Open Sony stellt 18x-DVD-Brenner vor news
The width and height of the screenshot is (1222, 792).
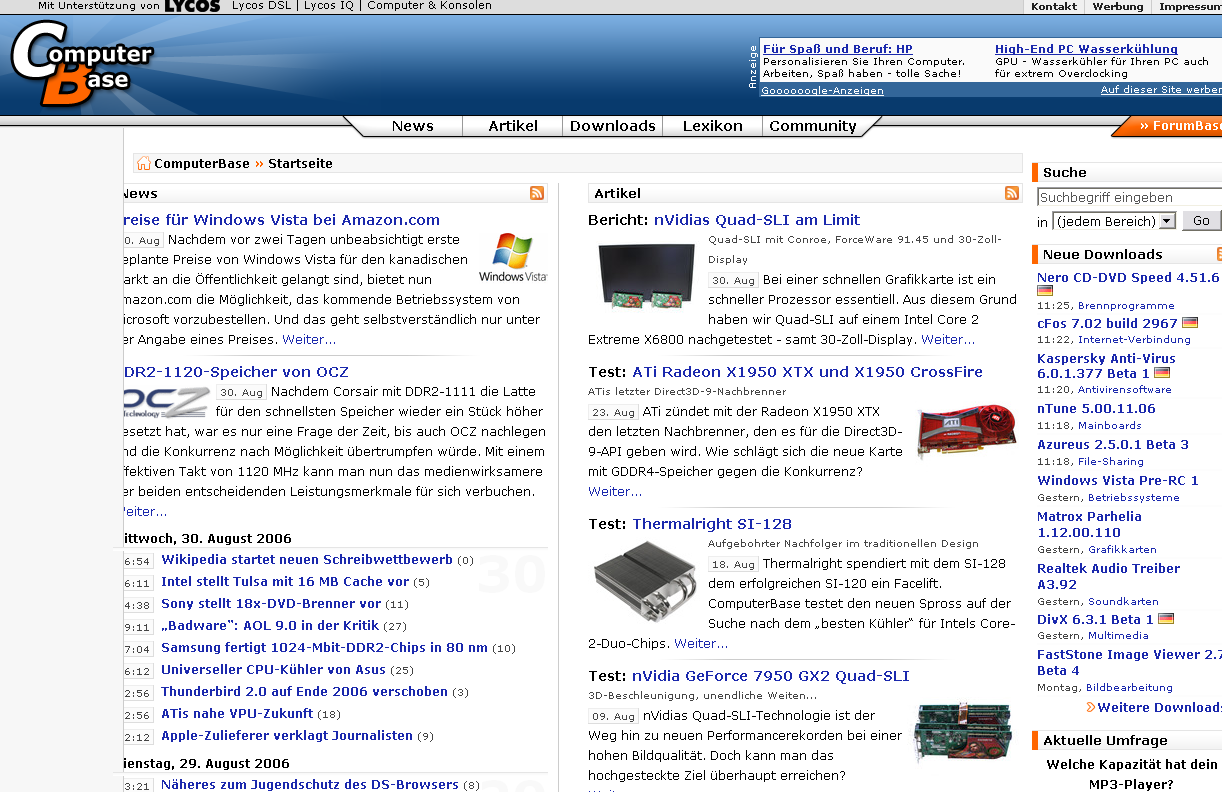click(x=271, y=604)
